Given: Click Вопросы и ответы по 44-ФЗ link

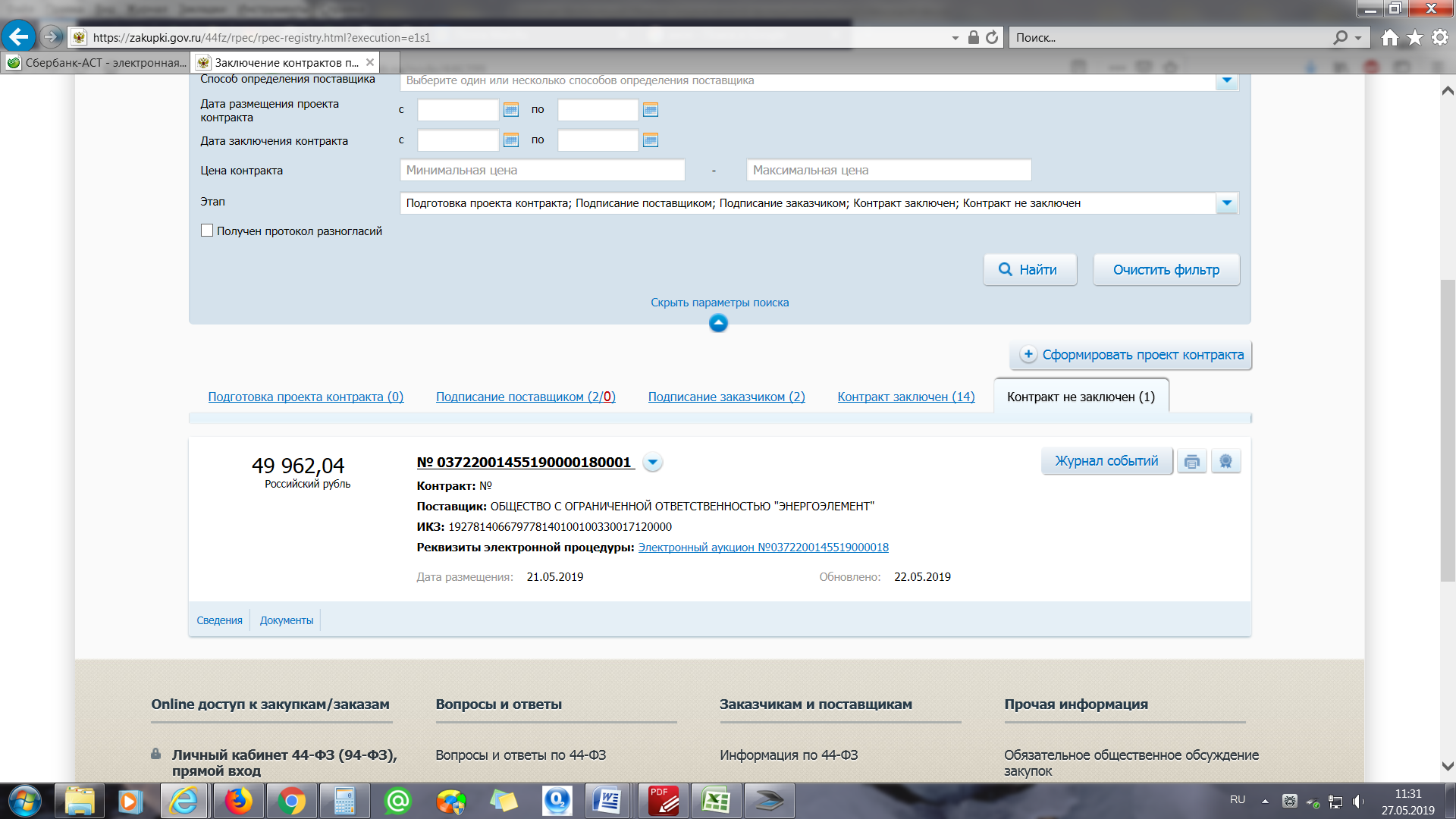Looking at the screenshot, I should click(x=520, y=755).
